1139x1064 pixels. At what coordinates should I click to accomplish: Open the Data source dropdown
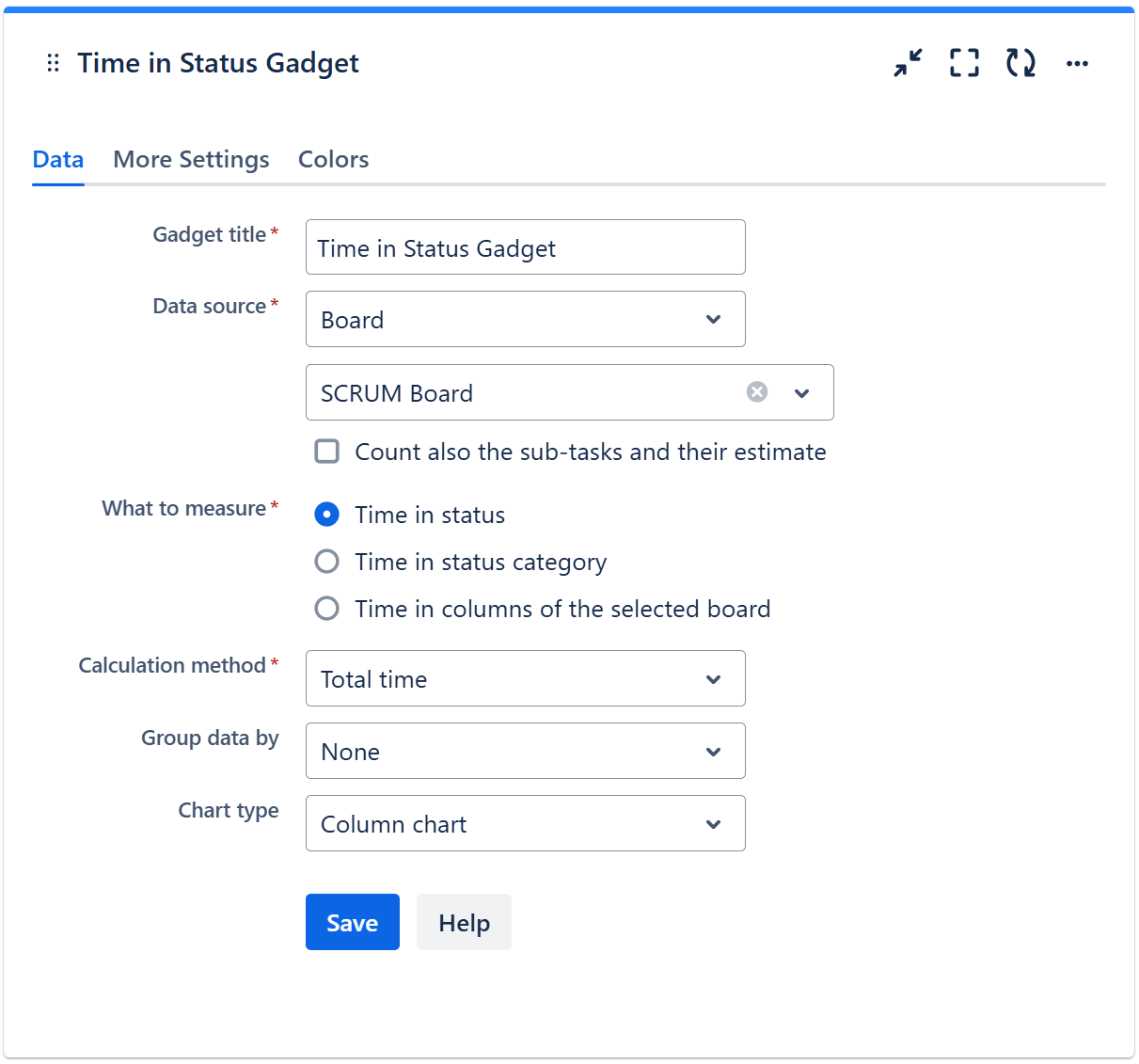[525, 320]
